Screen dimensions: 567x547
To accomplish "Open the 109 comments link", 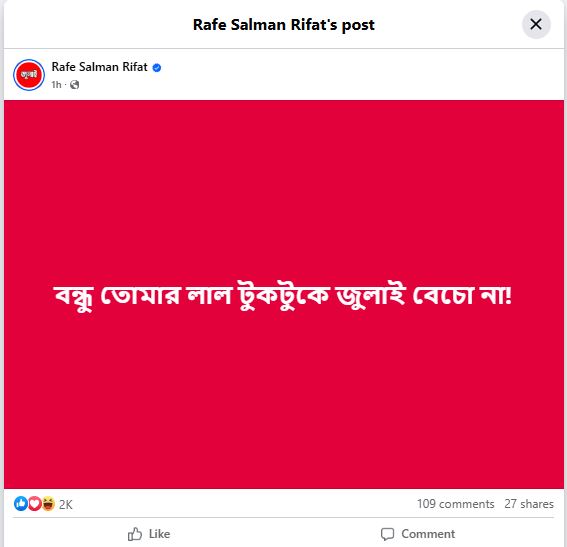I will (455, 504).
